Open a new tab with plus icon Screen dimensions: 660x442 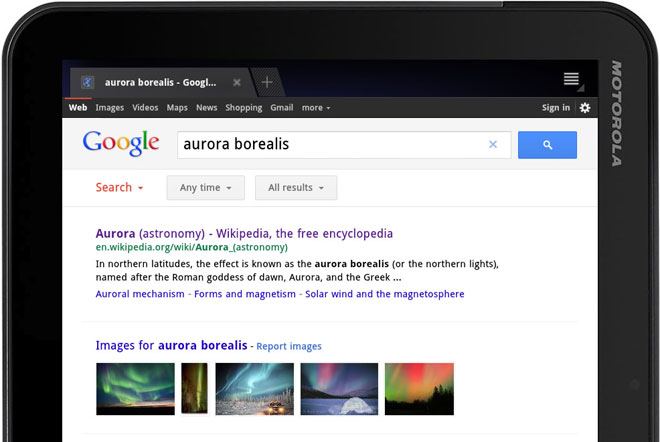[x=267, y=82]
